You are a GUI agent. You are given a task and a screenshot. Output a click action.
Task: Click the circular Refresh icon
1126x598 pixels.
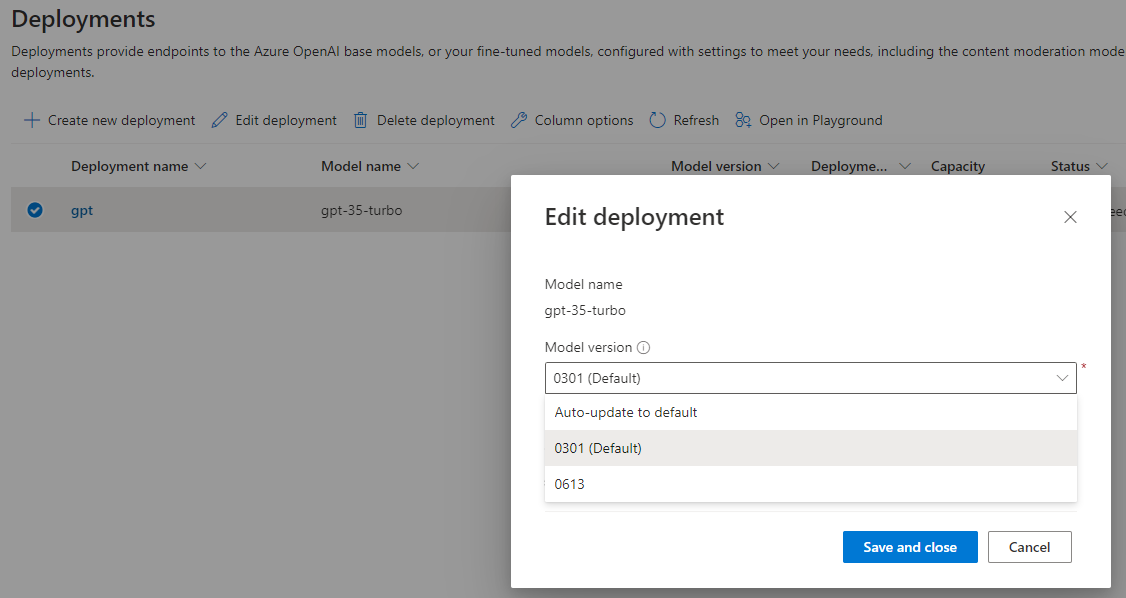click(x=657, y=120)
